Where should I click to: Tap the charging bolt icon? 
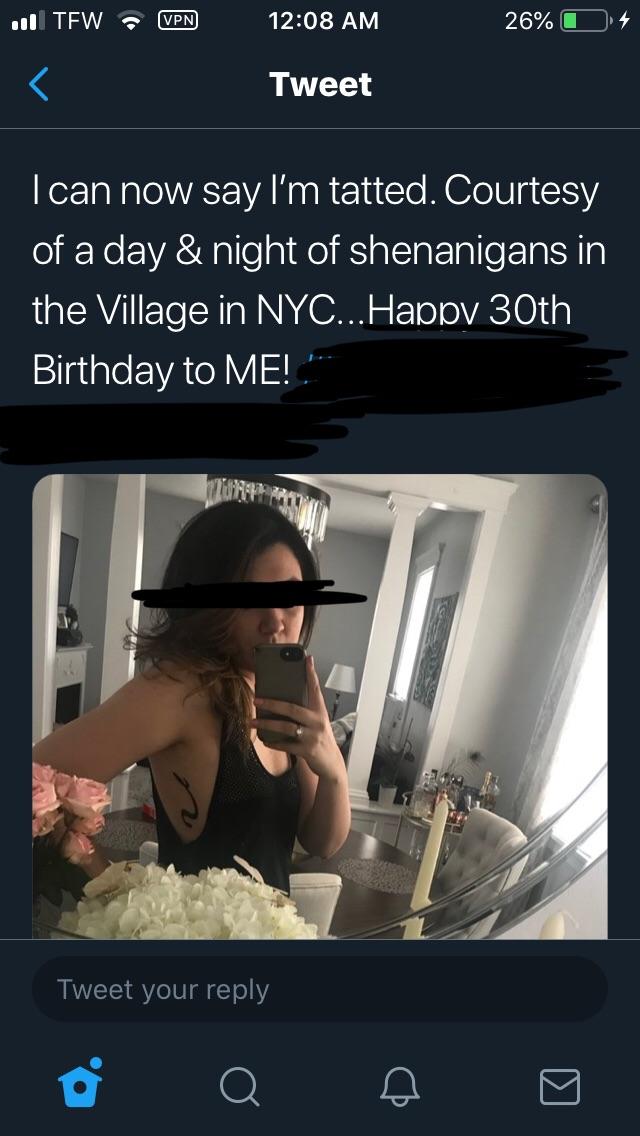pos(623,21)
